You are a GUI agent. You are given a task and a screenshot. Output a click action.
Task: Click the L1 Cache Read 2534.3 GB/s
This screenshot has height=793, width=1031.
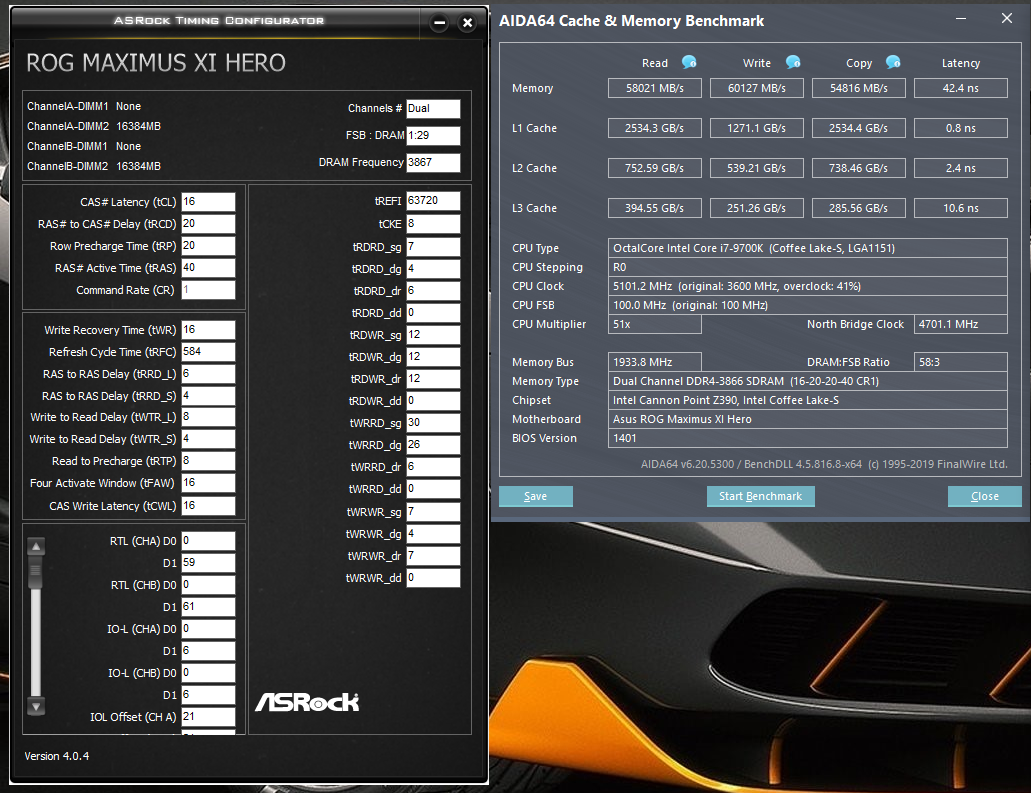point(654,128)
